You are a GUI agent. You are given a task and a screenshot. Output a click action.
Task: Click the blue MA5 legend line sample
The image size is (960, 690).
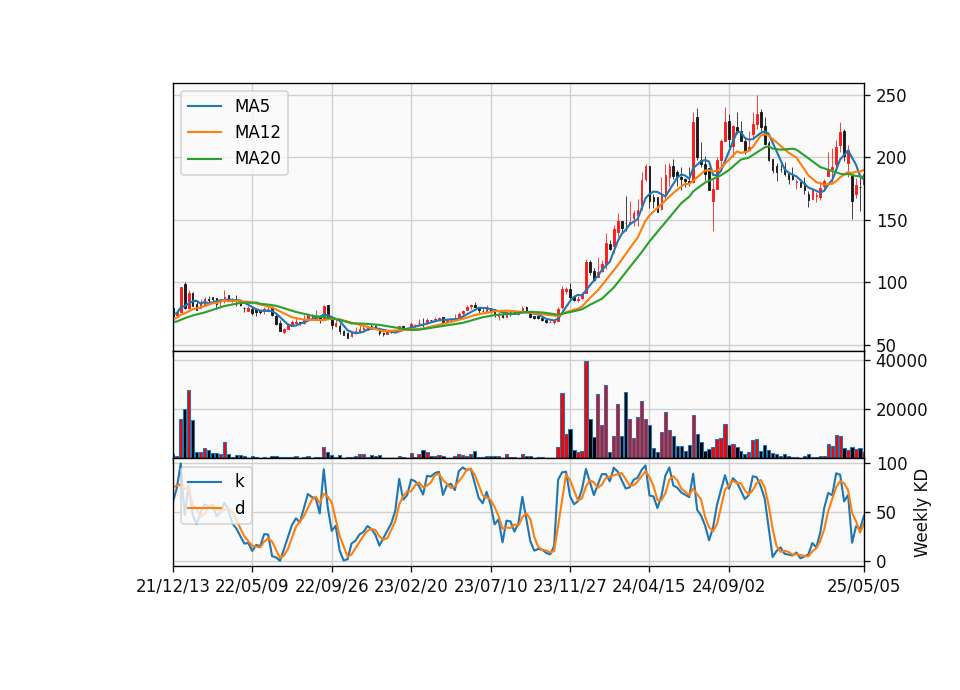click(204, 107)
